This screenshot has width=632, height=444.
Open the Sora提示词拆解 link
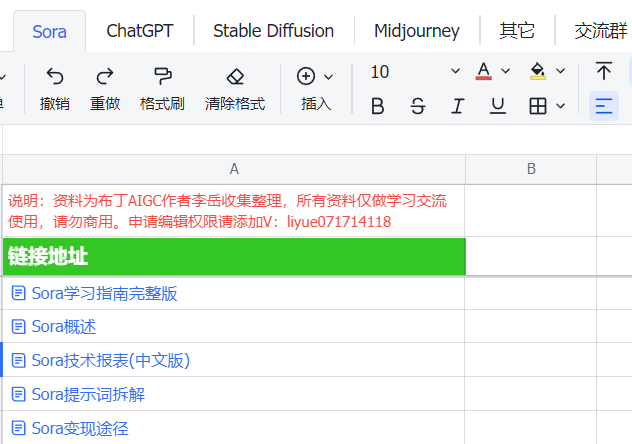[88, 394]
